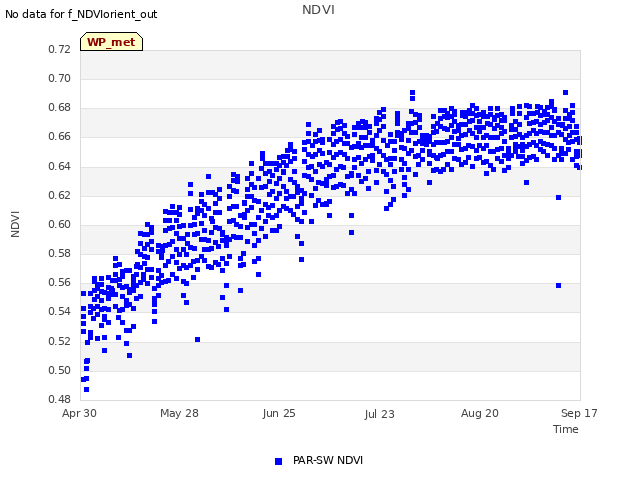Click the WP_met site label tag
Image resolution: width=640 pixels, height=480 pixels.
point(111,42)
